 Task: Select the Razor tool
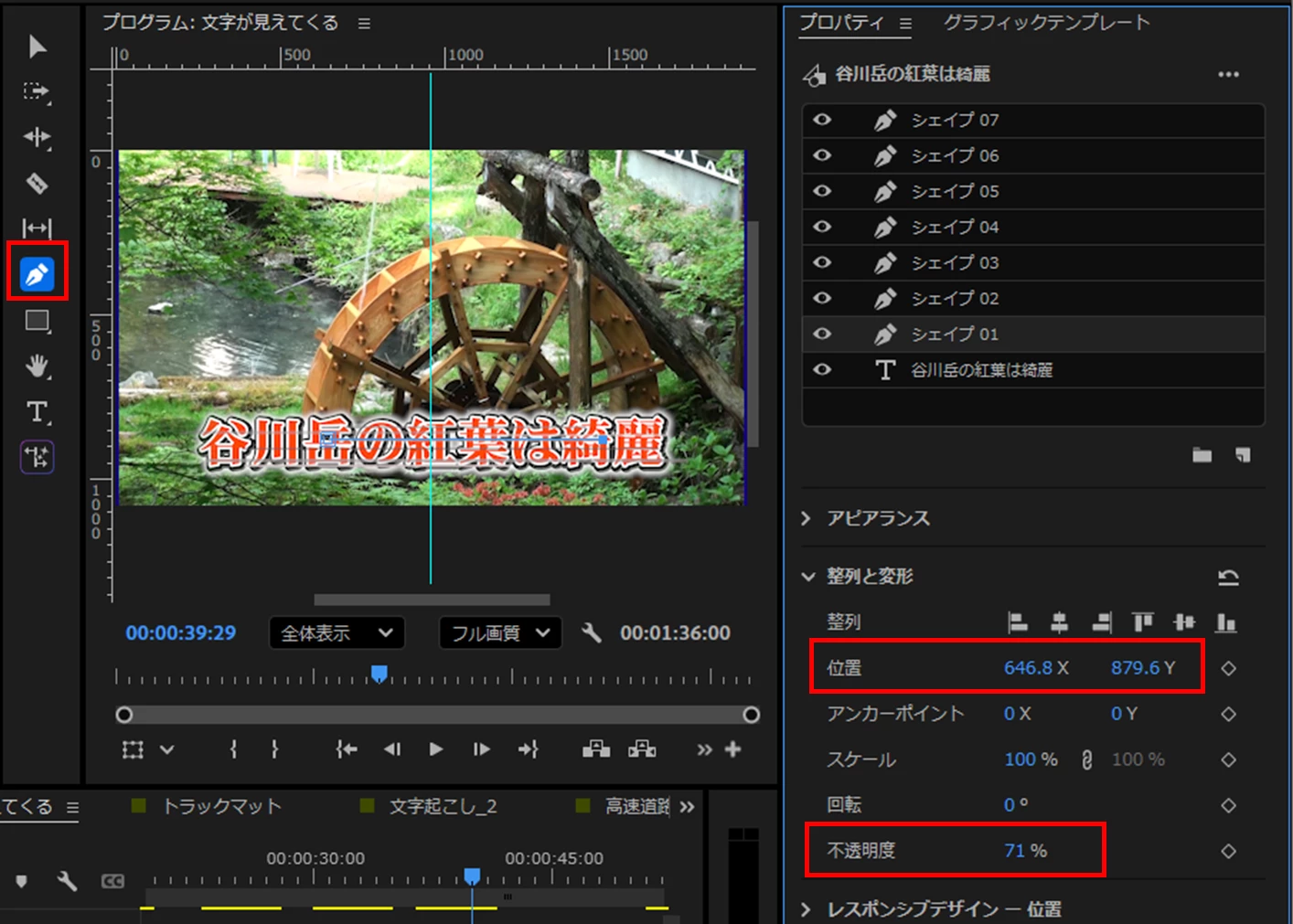[x=37, y=183]
